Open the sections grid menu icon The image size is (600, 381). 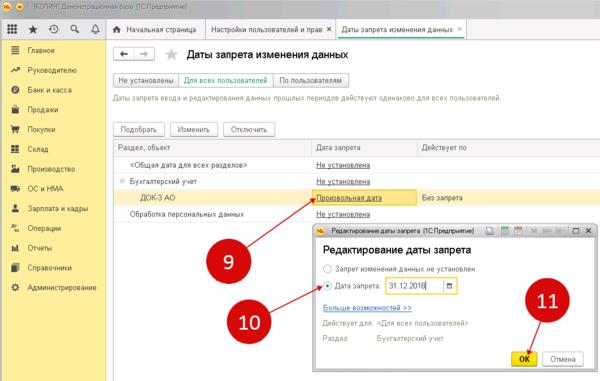12,29
